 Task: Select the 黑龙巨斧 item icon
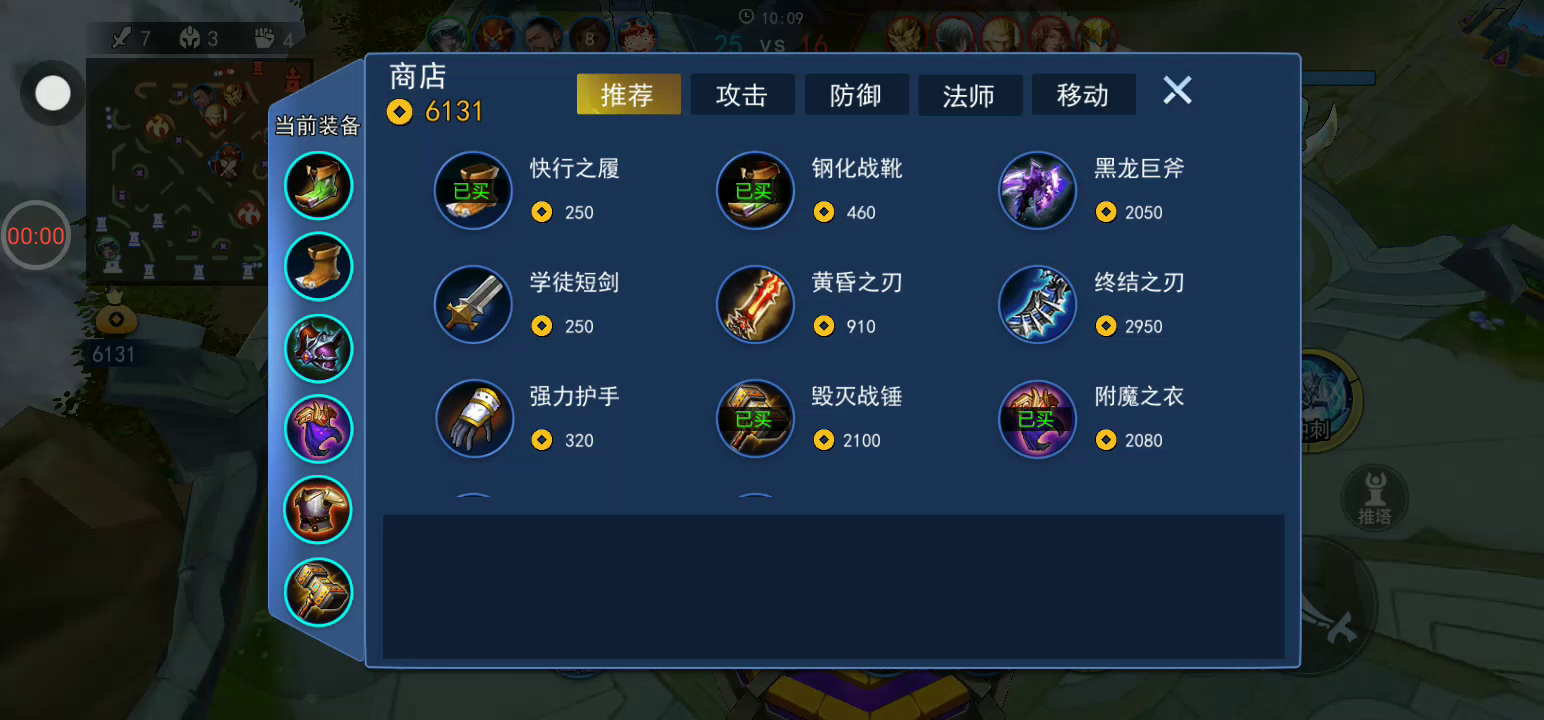point(1038,190)
